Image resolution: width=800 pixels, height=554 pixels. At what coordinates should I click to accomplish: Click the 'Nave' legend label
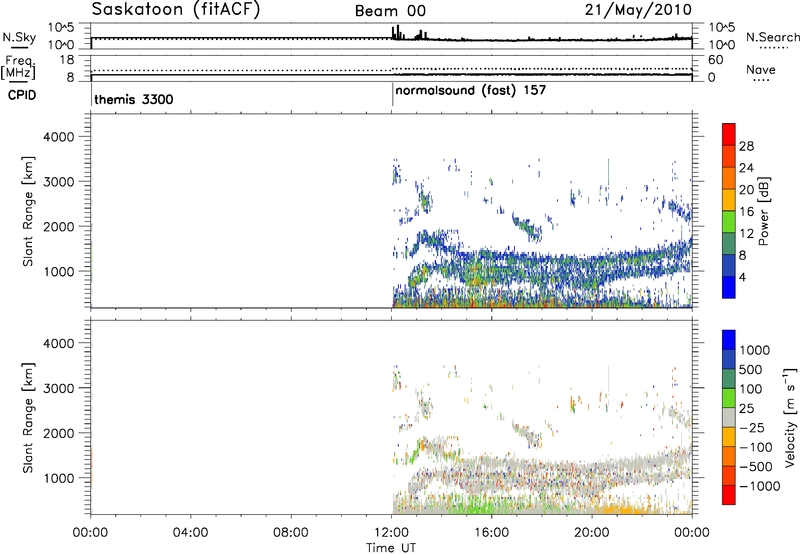click(761, 69)
